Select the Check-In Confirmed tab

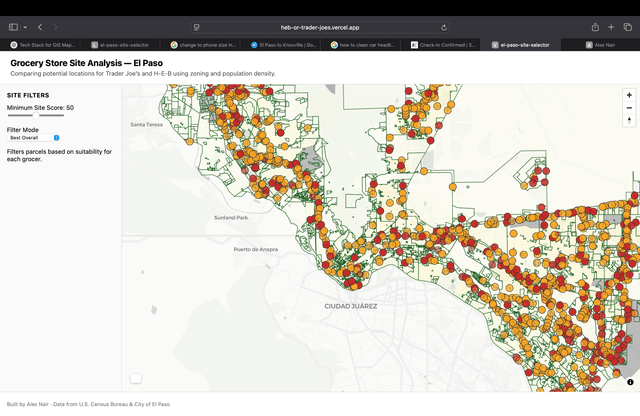pos(447,45)
